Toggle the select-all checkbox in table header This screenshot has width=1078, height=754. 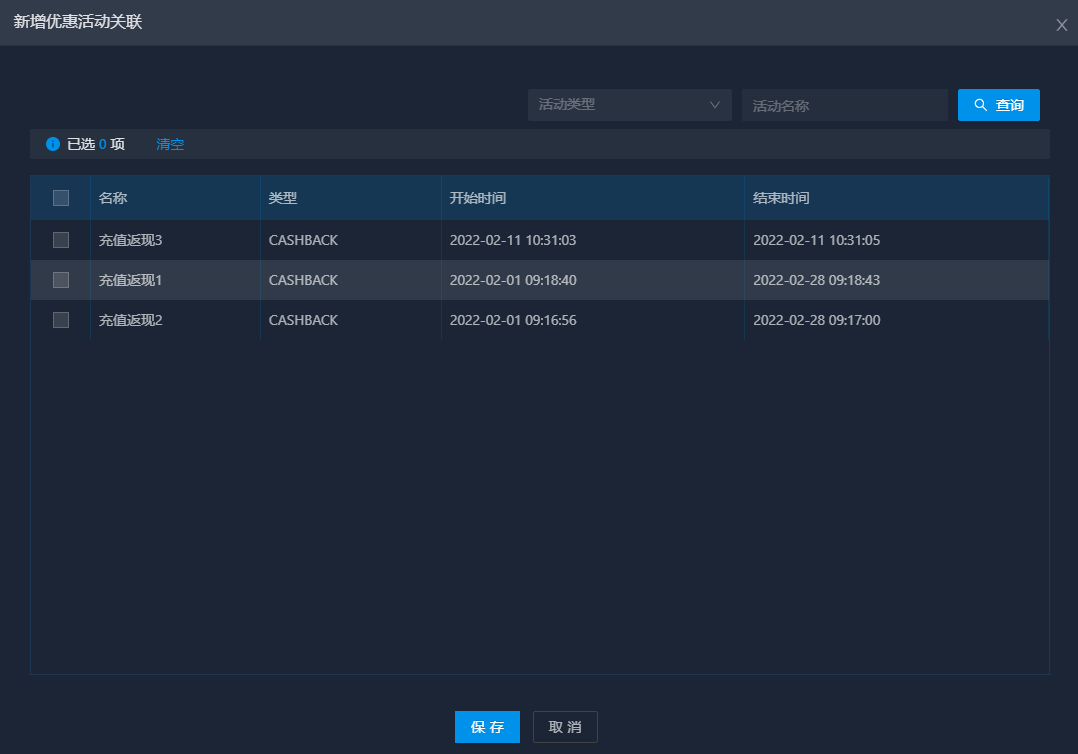(x=61, y=198)
